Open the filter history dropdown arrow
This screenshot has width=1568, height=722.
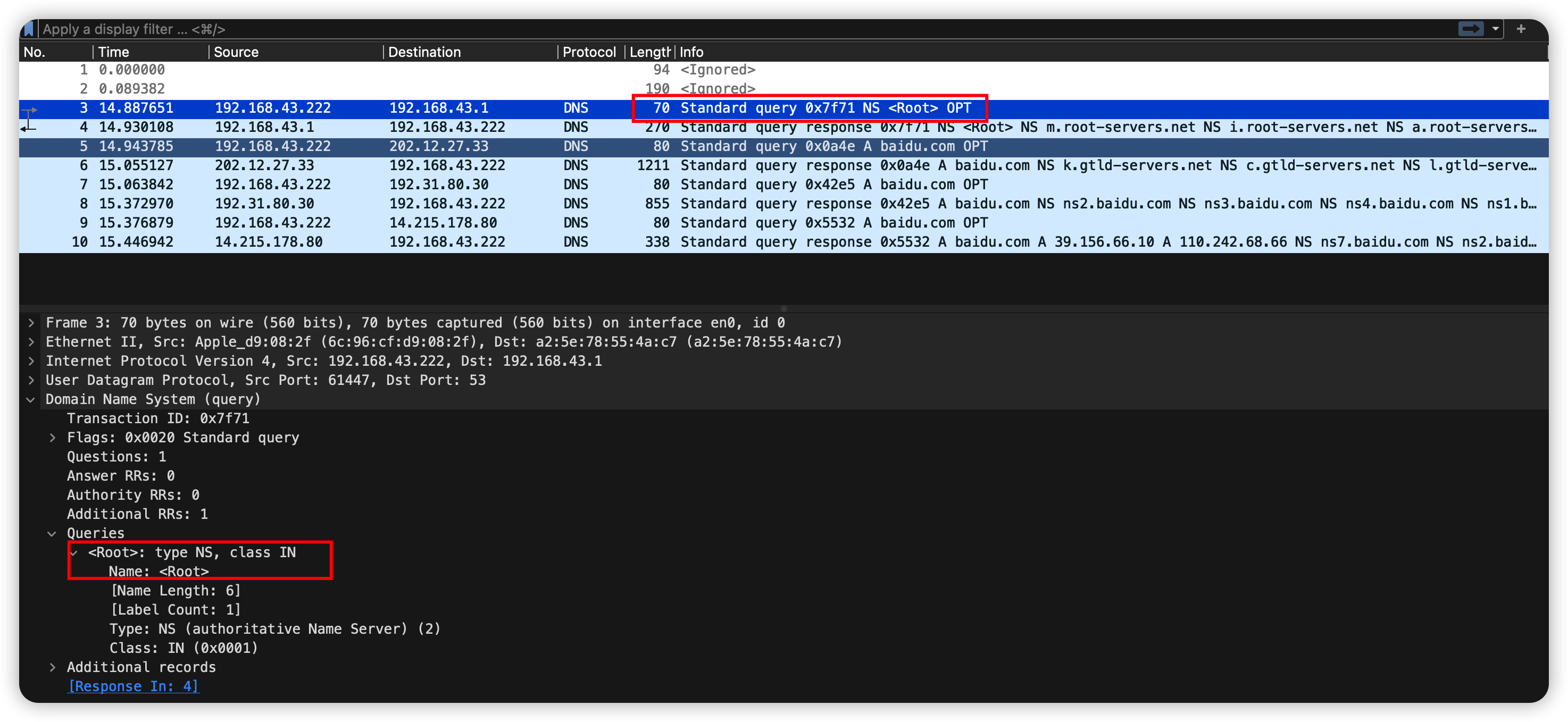pyautogui.click(x=1496, y=29)
